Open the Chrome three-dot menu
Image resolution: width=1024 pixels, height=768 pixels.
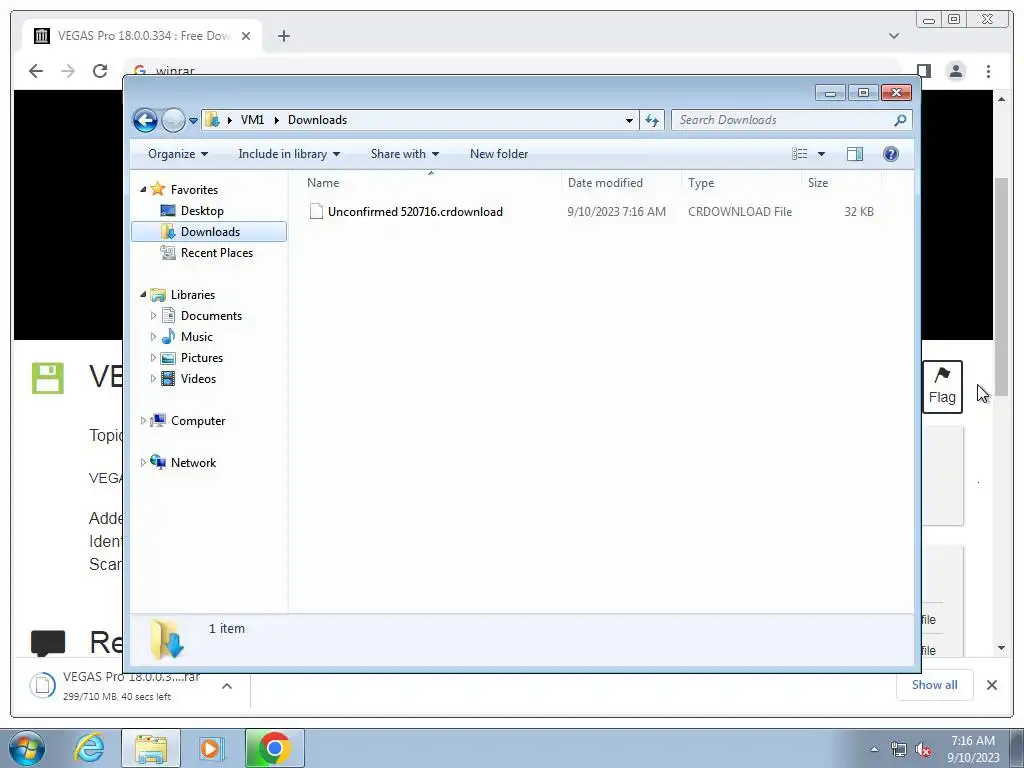989,71
